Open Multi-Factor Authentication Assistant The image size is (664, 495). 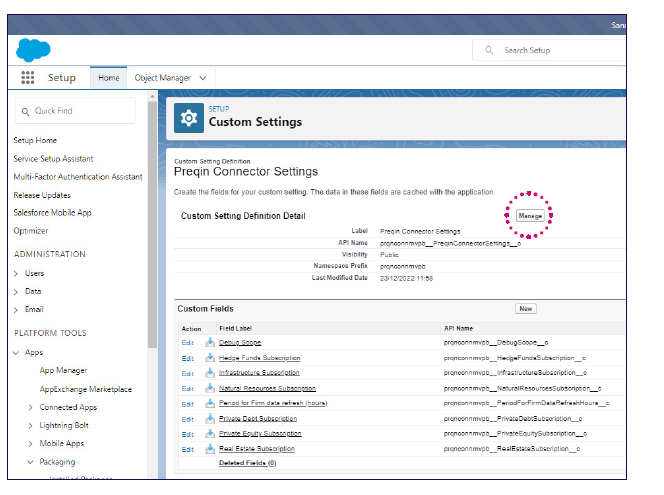78,177
